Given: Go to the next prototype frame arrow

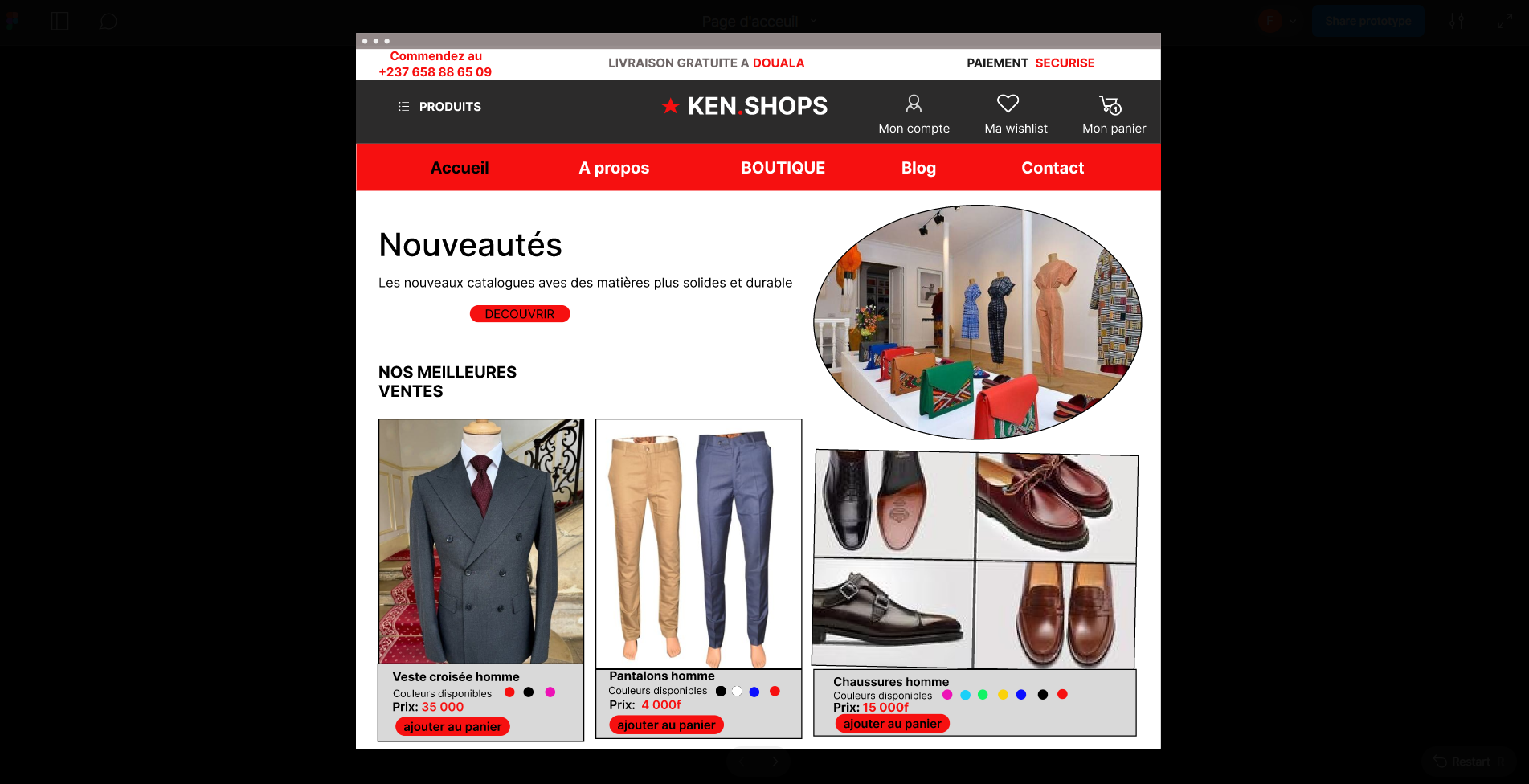Looking at the screenshot, I should (775, 761).
